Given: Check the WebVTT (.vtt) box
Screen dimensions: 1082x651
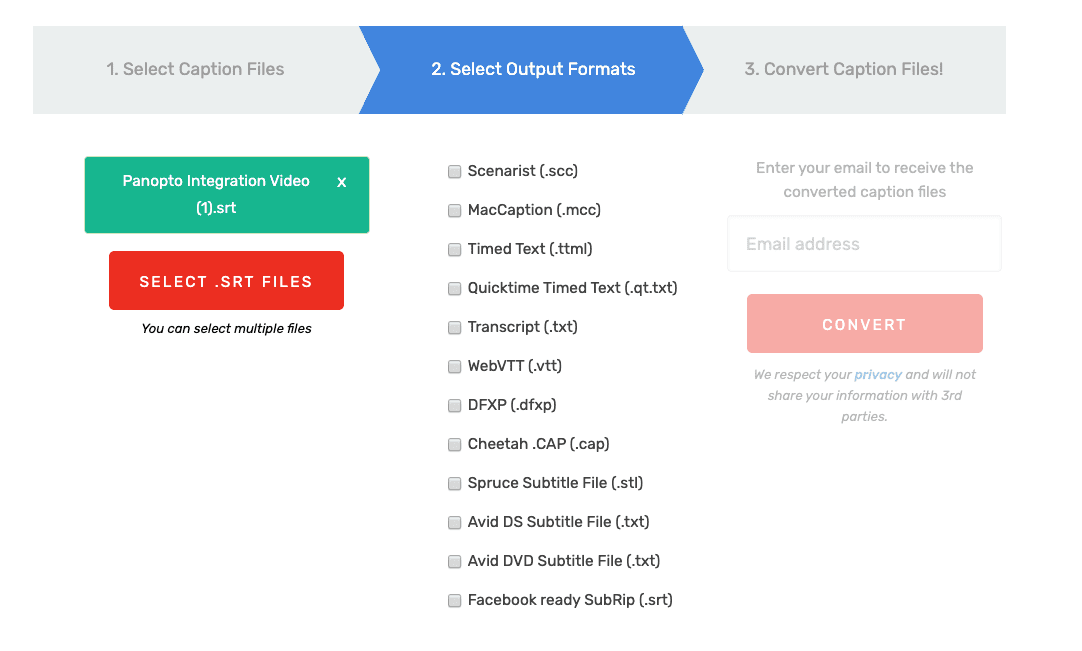Looking at the screenshot, I should (455, 367).
